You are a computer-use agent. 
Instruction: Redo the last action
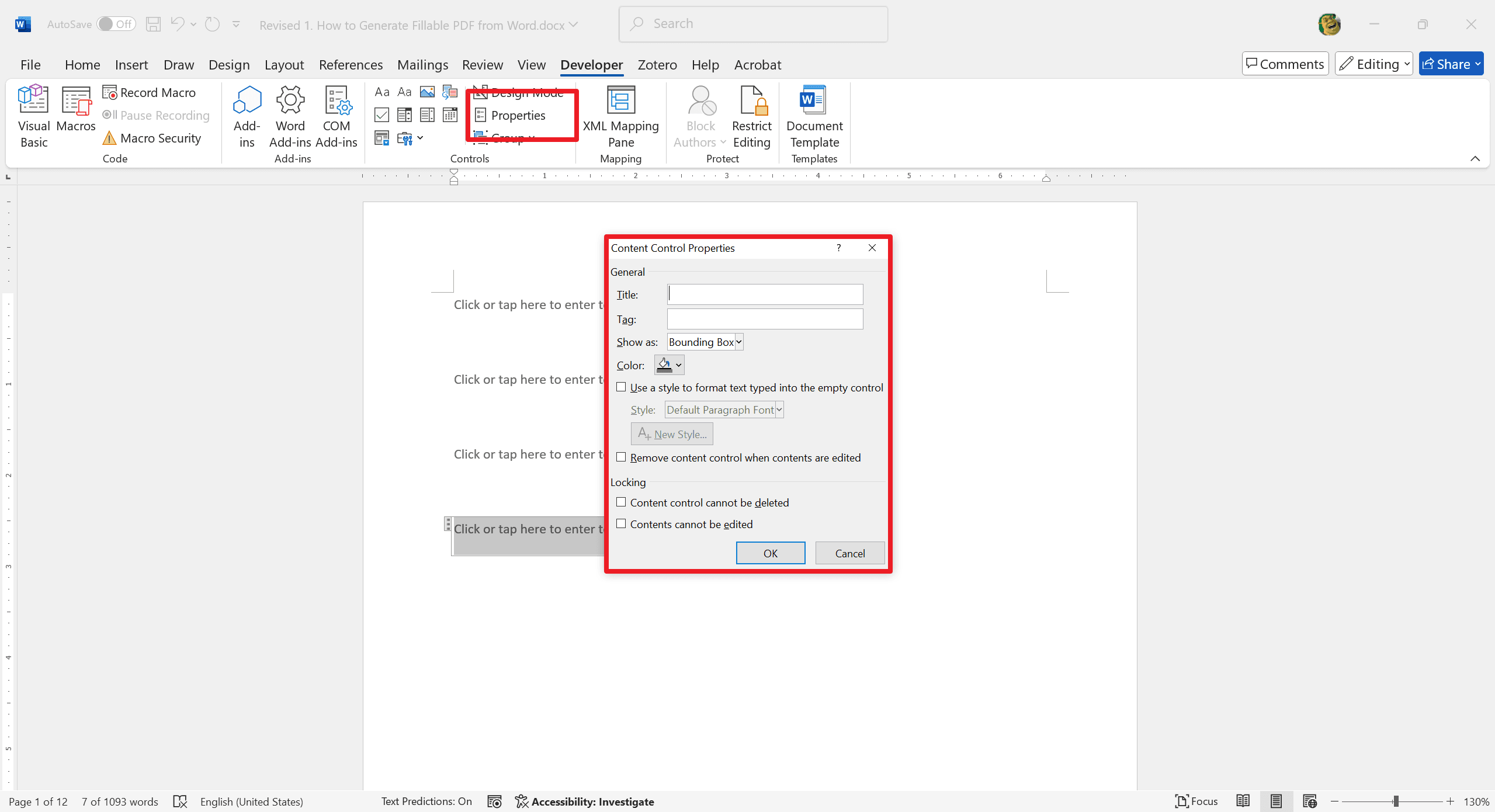click(x=213, y=24)
